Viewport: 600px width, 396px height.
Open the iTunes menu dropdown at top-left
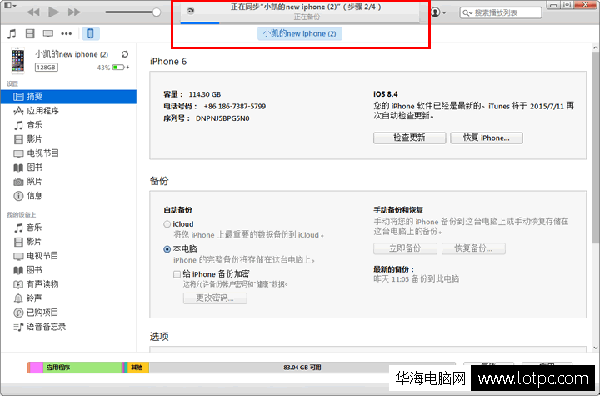point(9,5)
